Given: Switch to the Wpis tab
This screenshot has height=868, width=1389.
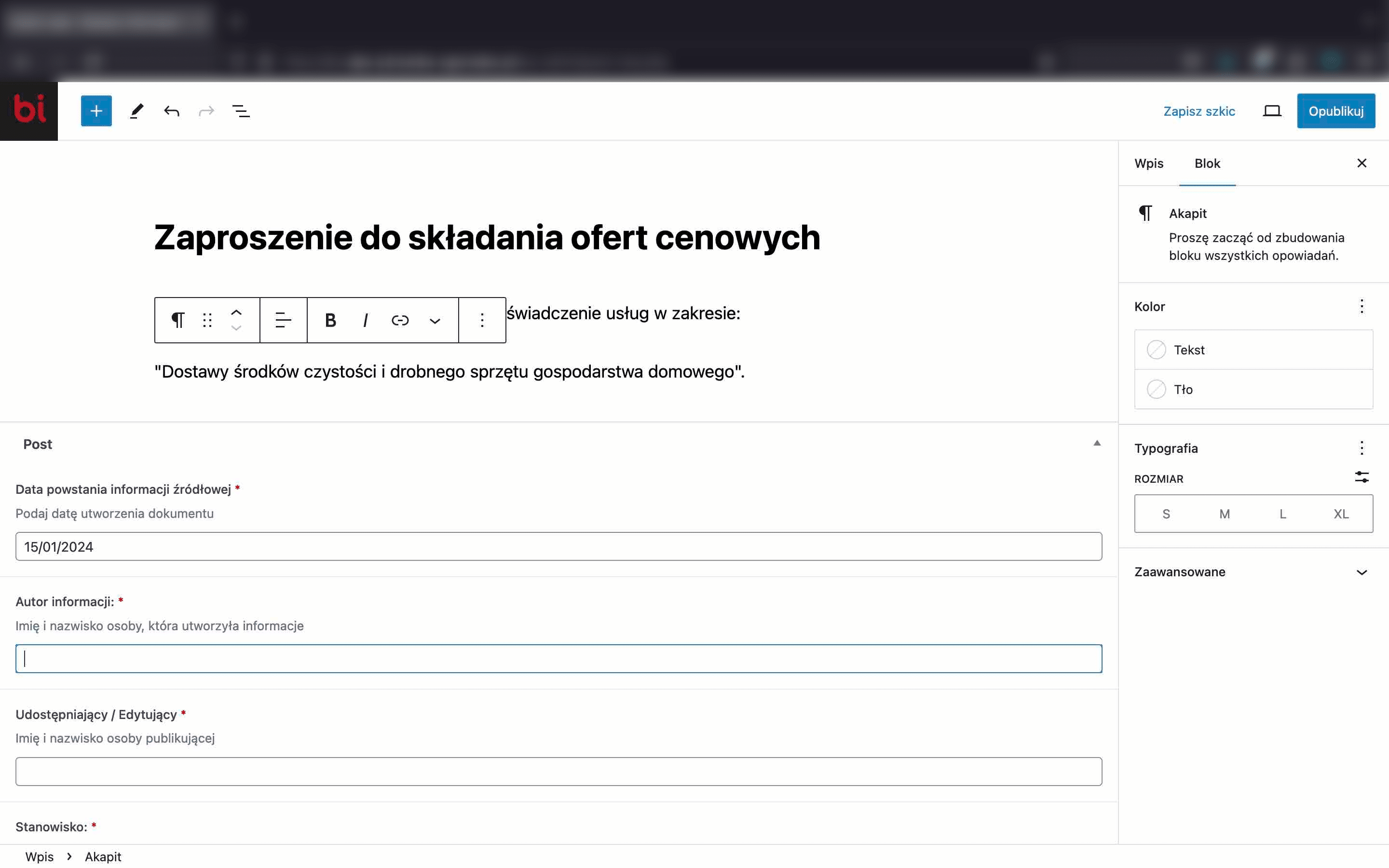Looking at the screenshot, I should (1148, 163).
